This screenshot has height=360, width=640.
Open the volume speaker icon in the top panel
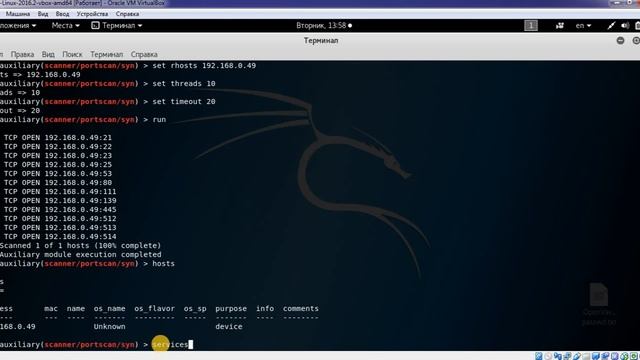coord(625,26)
